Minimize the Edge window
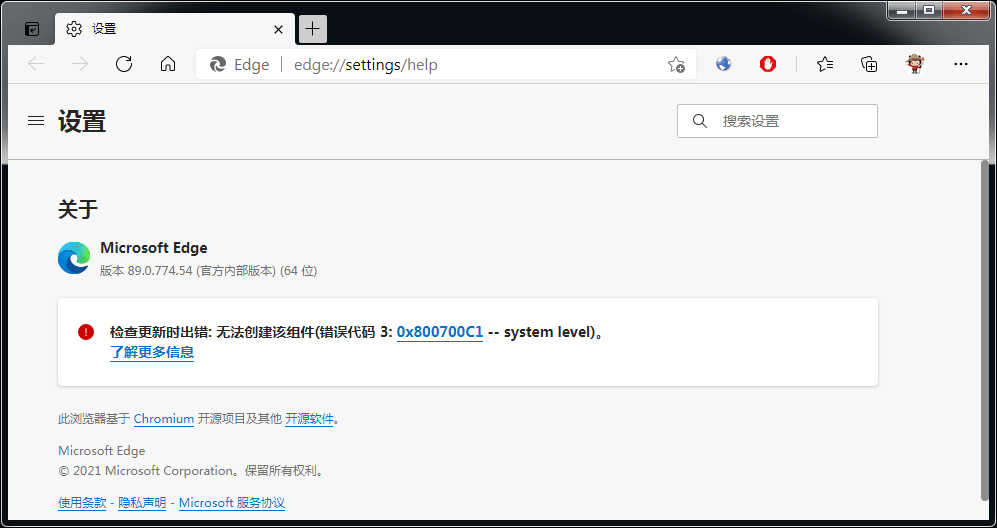Image resolution: width=997 pixels, height=528 pixels. (x=902, y=10)
